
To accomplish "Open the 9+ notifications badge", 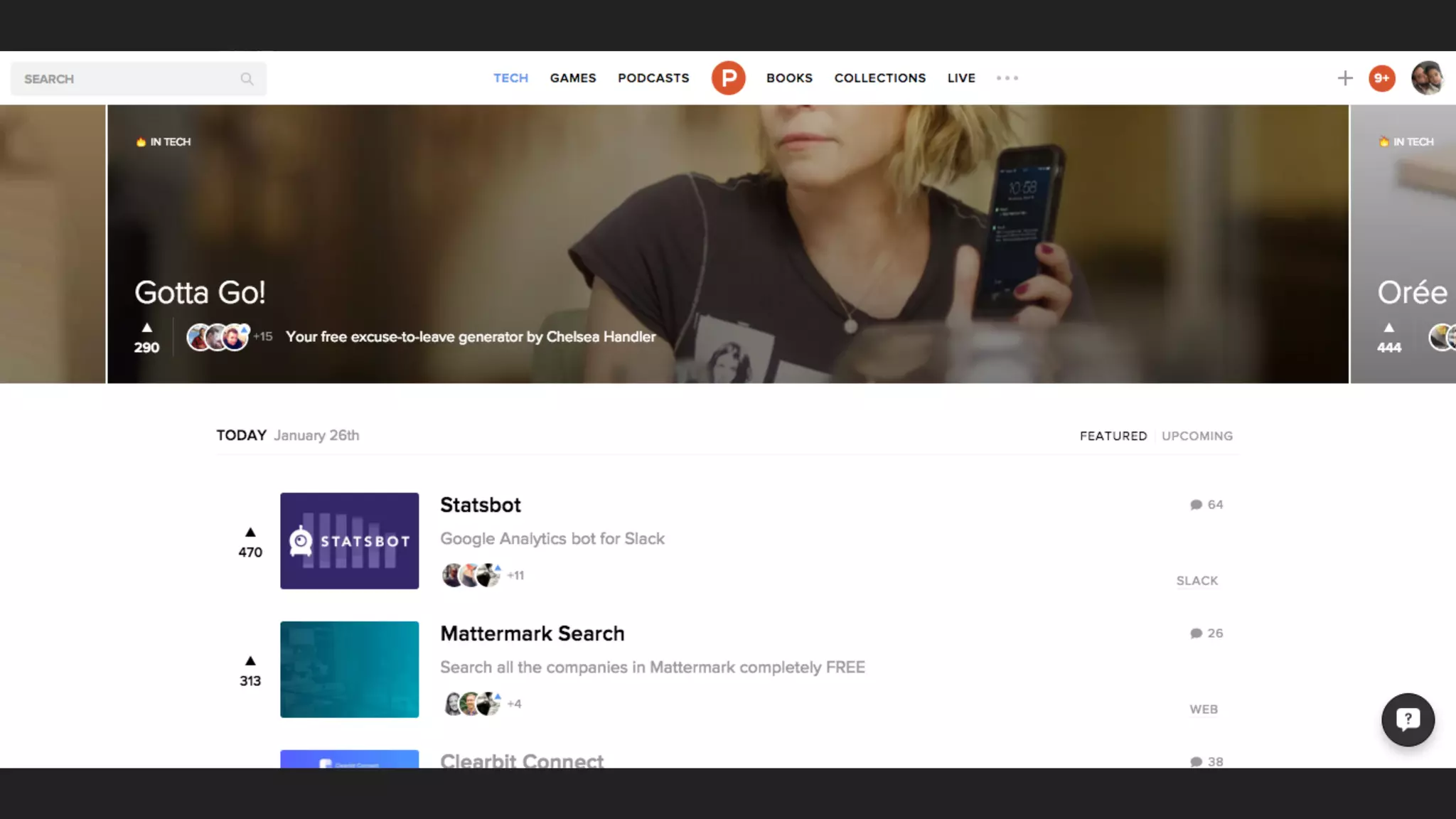I will tap(1381, 78).
